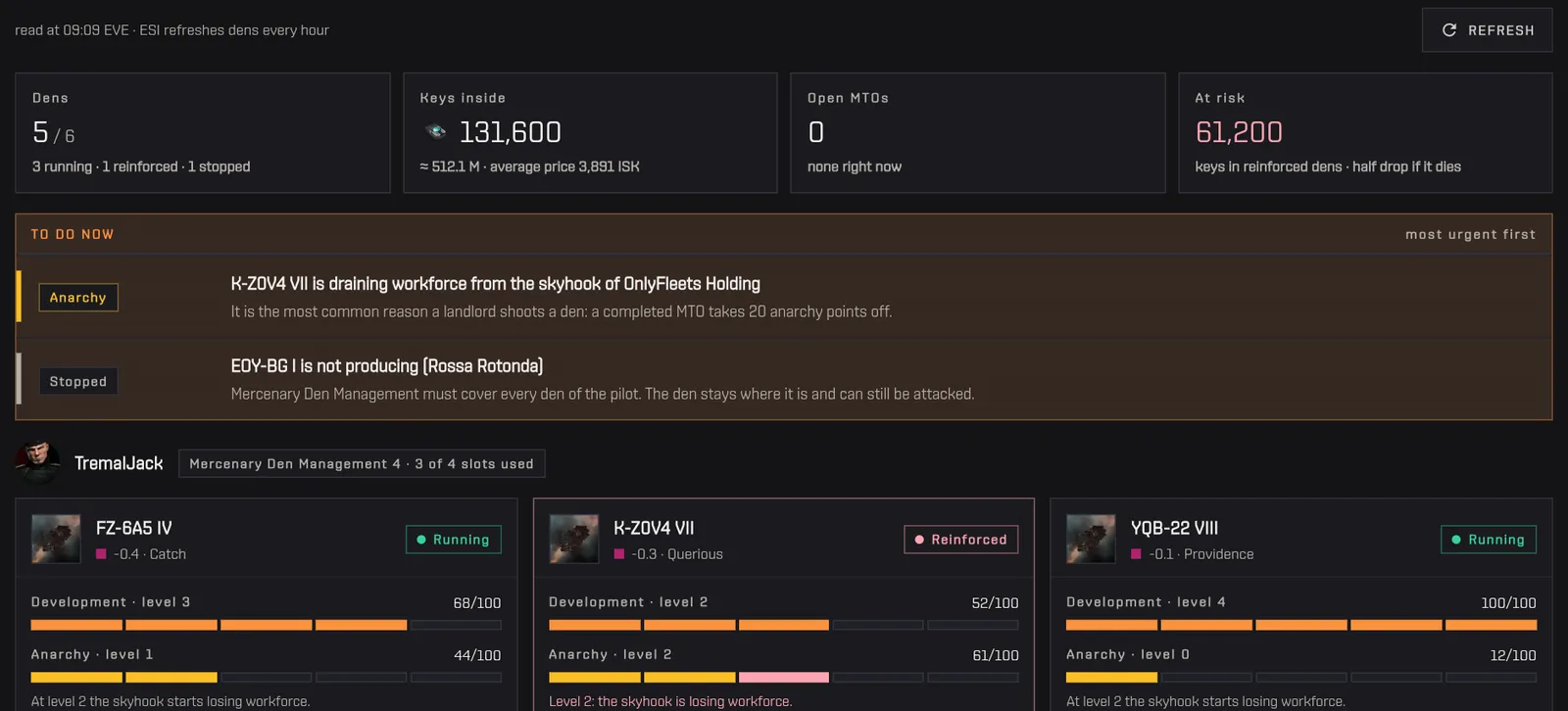Click 'Level 2: the skyhook is losing workforce.' warning

pos(670,701)
